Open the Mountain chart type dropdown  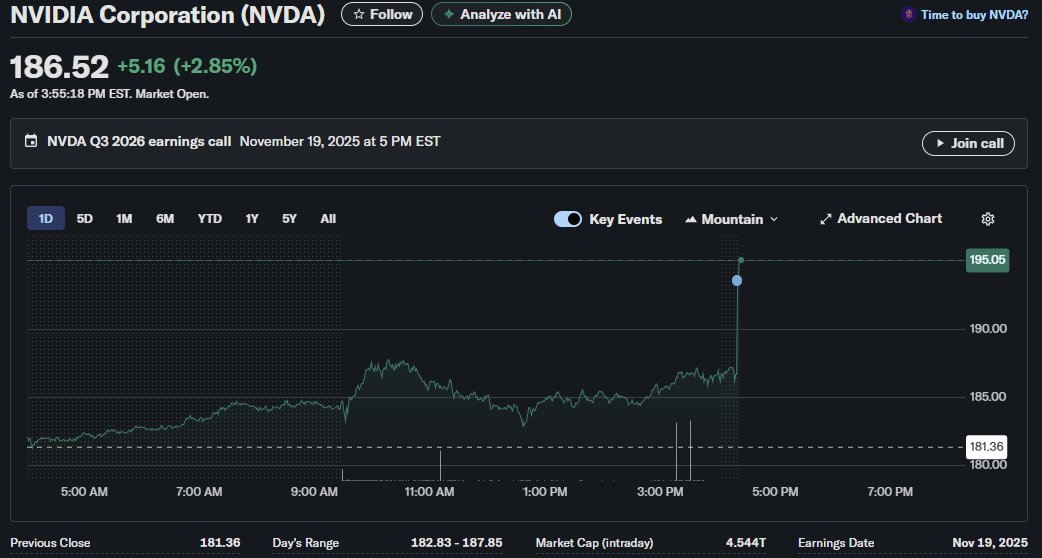point(731,219)
